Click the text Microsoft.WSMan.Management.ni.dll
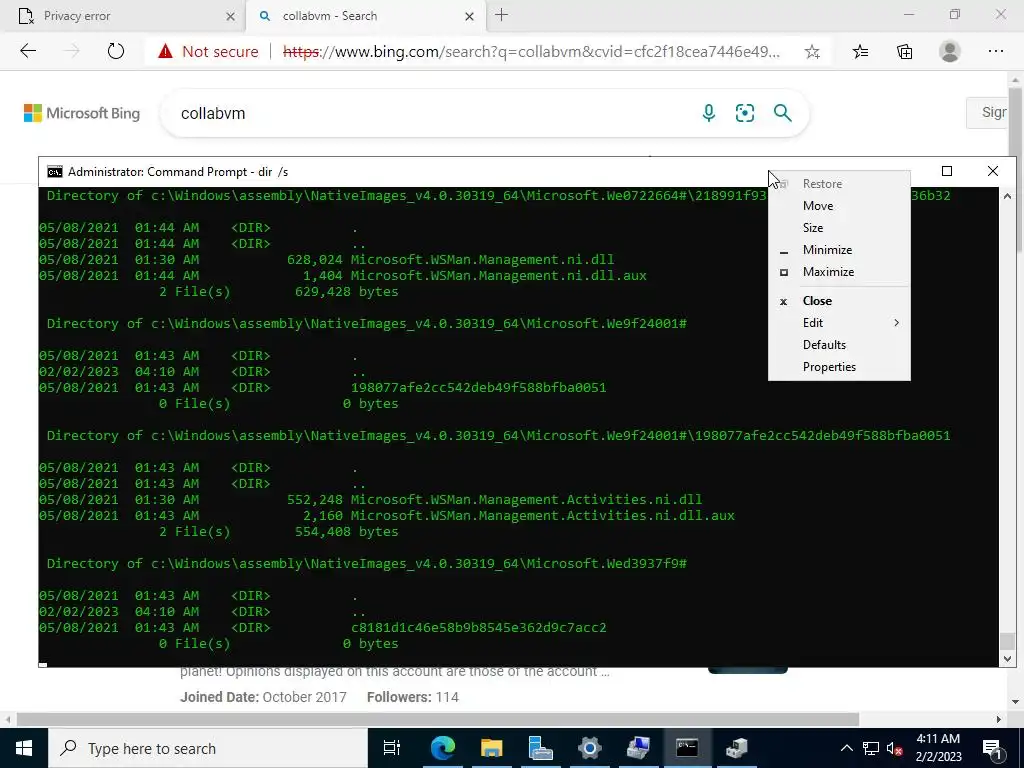Screen dimensions: 1024x768 tap(483, 259)
